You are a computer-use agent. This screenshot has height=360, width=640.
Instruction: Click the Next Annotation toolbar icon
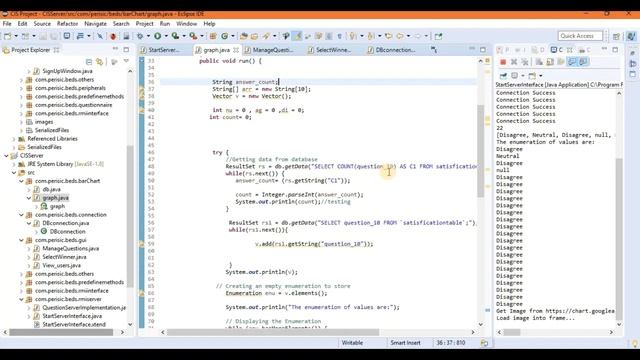pyautogui.click(x=353, y=36)
